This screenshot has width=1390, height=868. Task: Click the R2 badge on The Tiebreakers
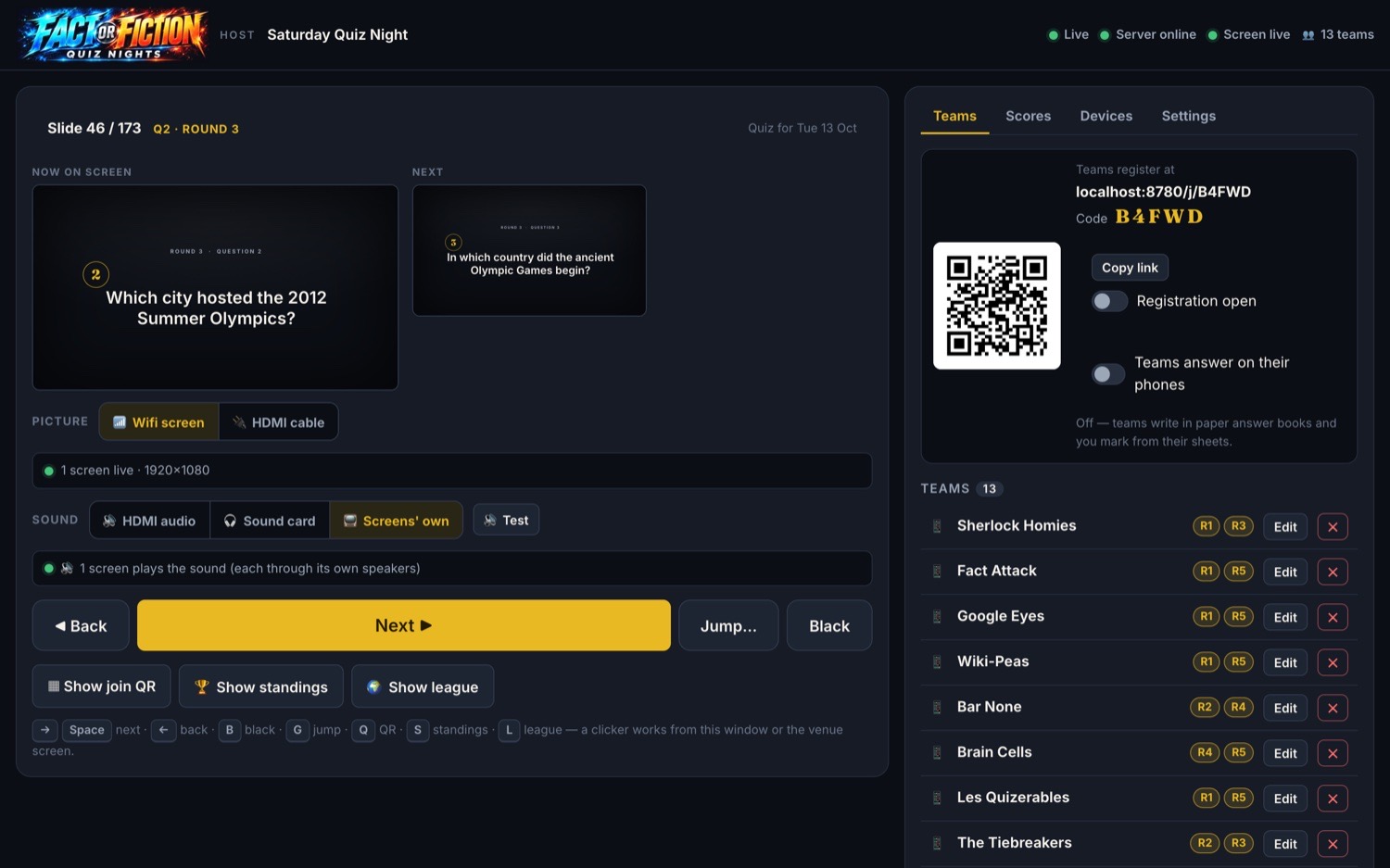1205,843
